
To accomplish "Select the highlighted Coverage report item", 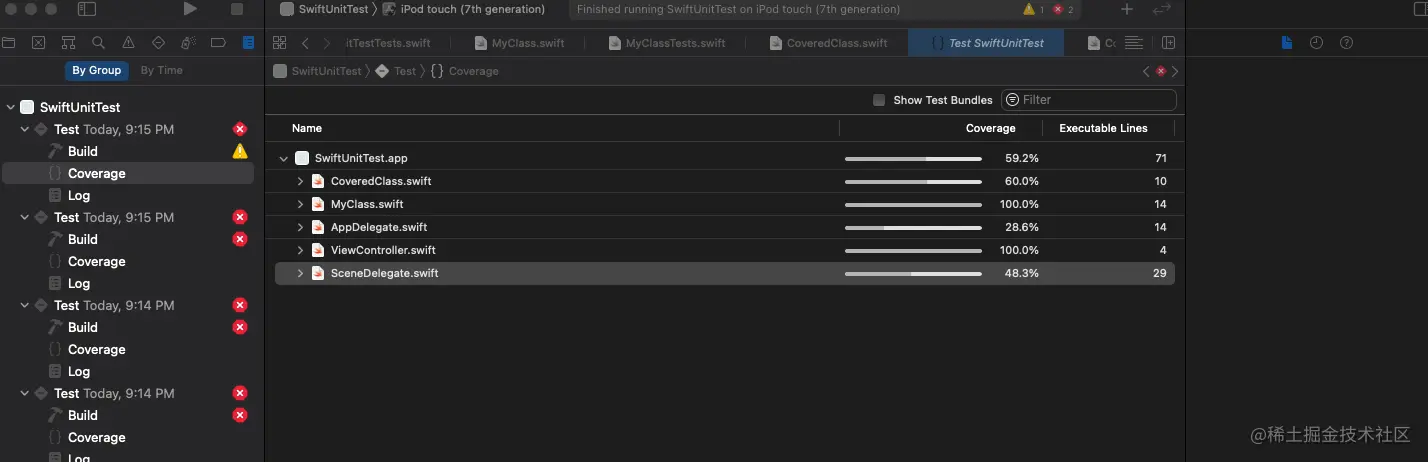I will click(128, 173).
